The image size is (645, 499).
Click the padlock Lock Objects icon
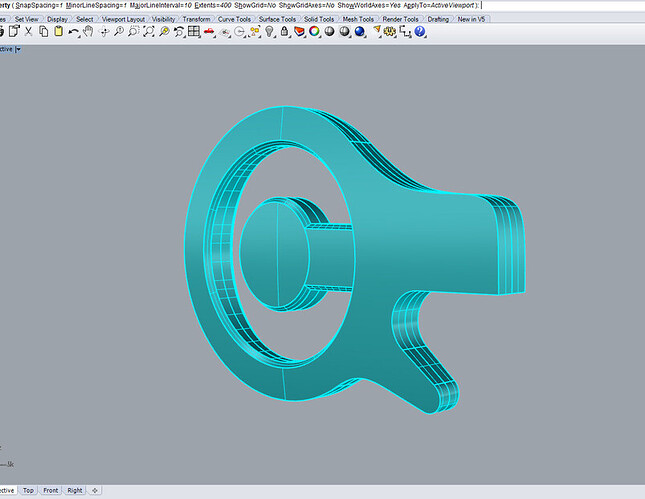click(x=285, y=32)
